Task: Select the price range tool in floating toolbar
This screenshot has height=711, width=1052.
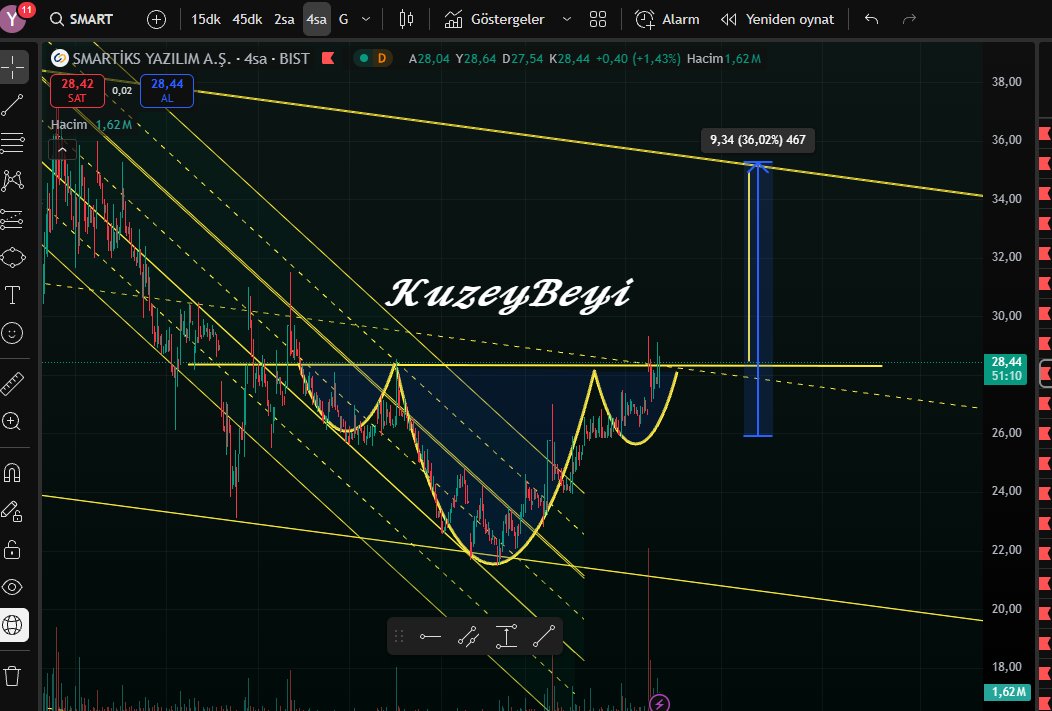Action: [x=507, y=635]
